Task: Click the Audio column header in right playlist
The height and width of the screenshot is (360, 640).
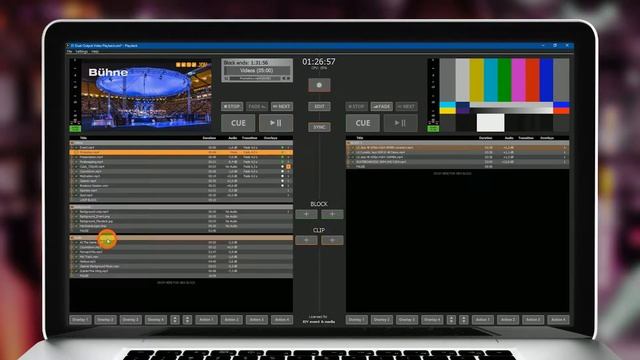Action: [x=509, y=138]
